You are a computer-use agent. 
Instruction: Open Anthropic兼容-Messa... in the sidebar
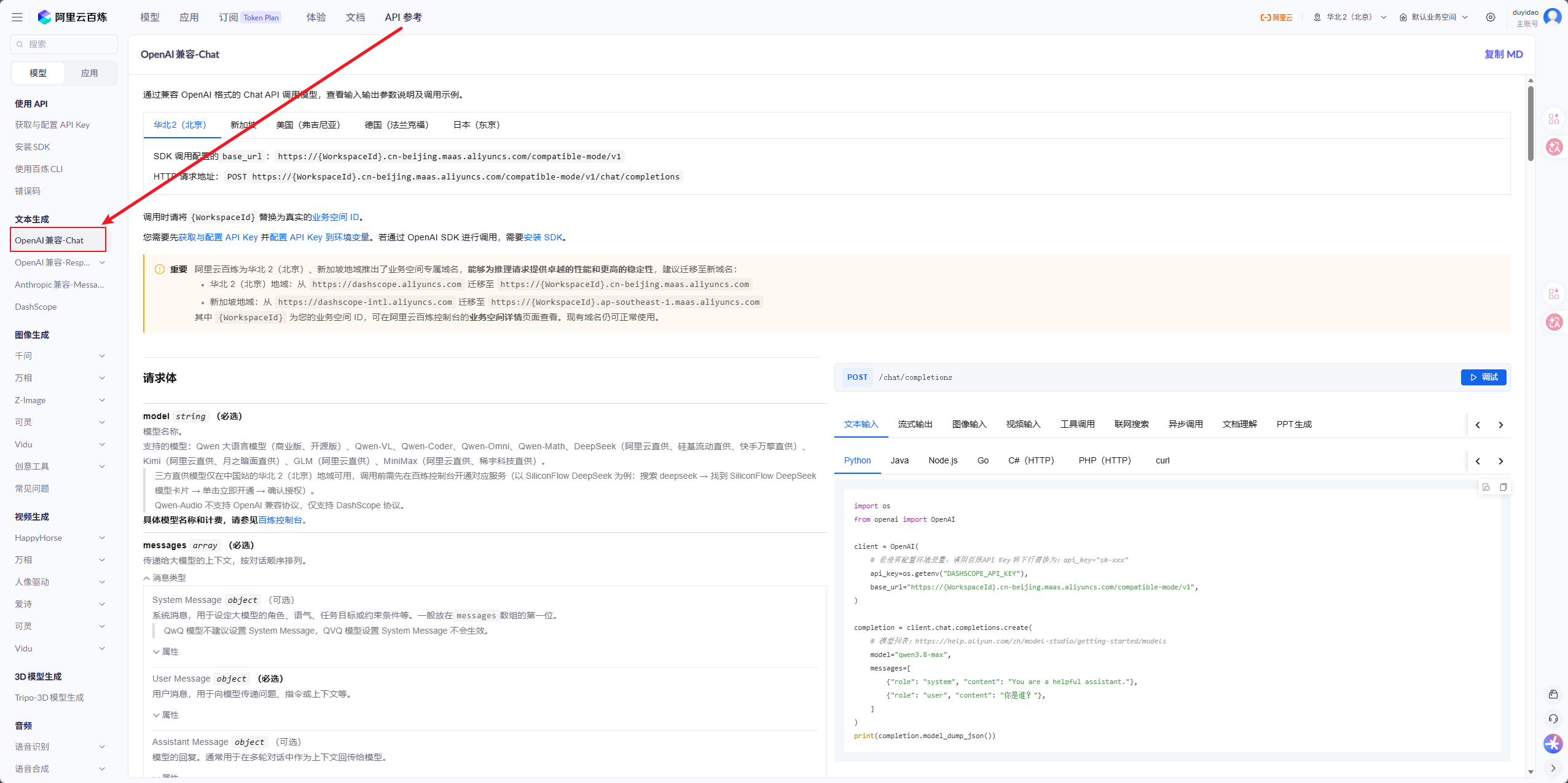pos(60,285)
